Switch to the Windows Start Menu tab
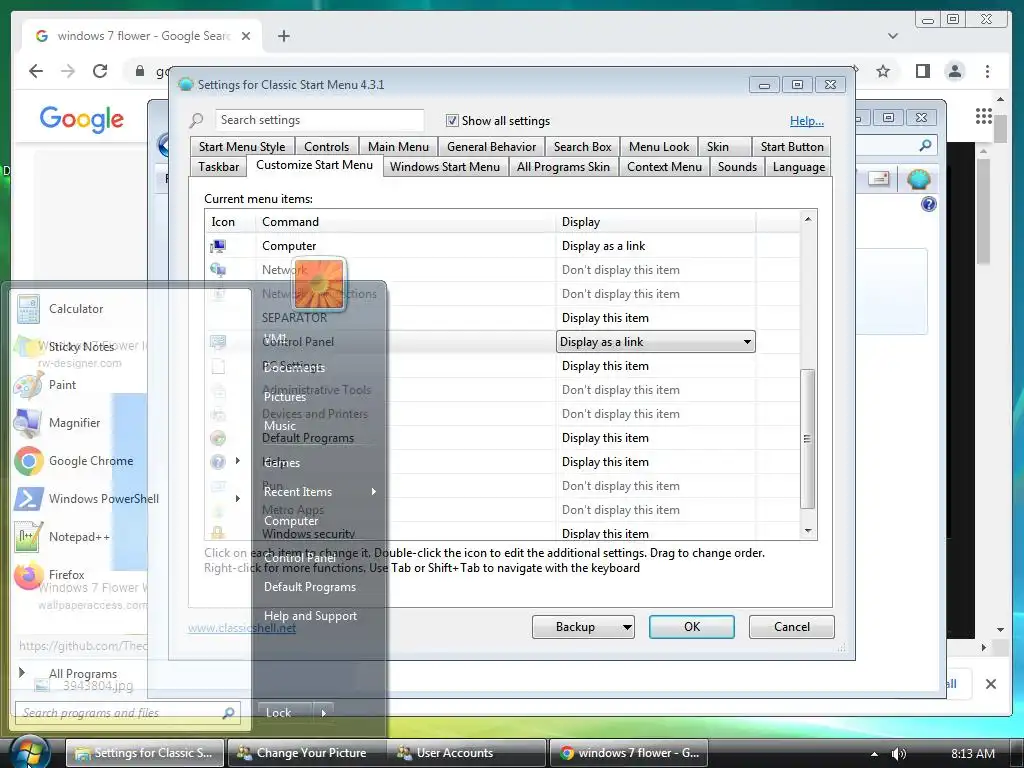Screen dimensions: 1024x768 click(445, 167)
